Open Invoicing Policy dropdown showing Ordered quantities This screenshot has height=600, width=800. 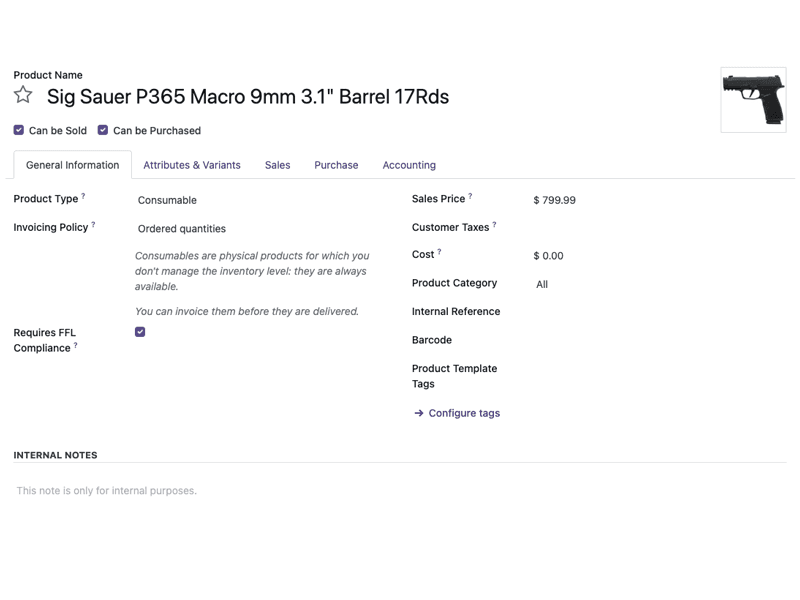point(250,229)
